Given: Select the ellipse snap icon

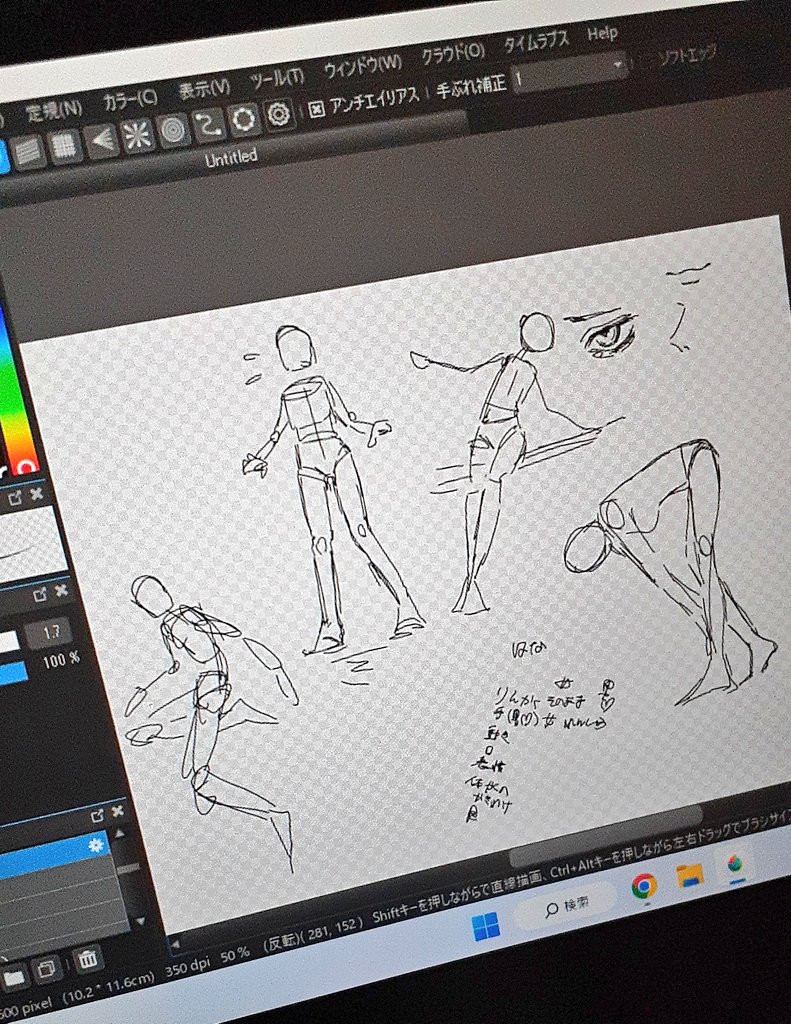Looking at the screenshot, I should coord(244,120).
